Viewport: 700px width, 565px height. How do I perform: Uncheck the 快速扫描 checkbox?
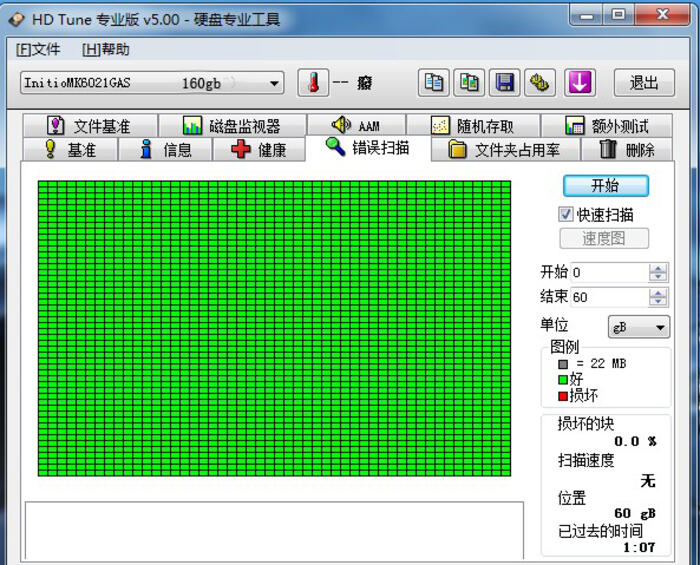coord(566,214)
